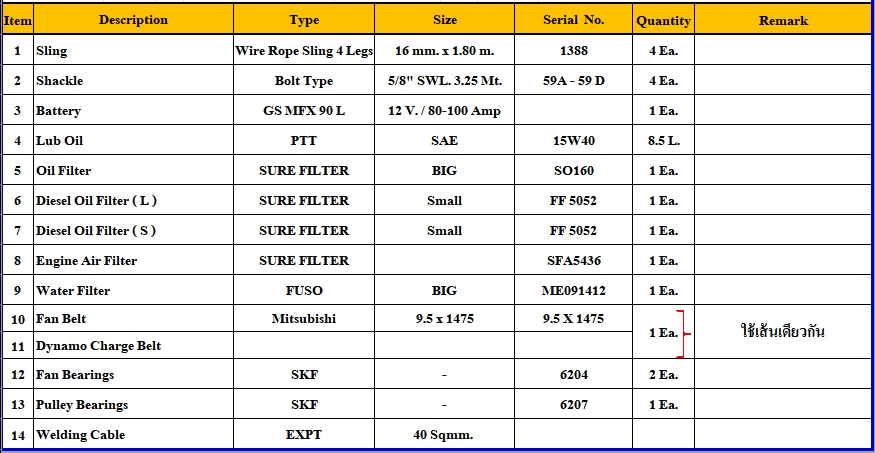Screen dimensions: 875x453
Task: Click the 40 Sqmm. size cell
Action: 444,434
